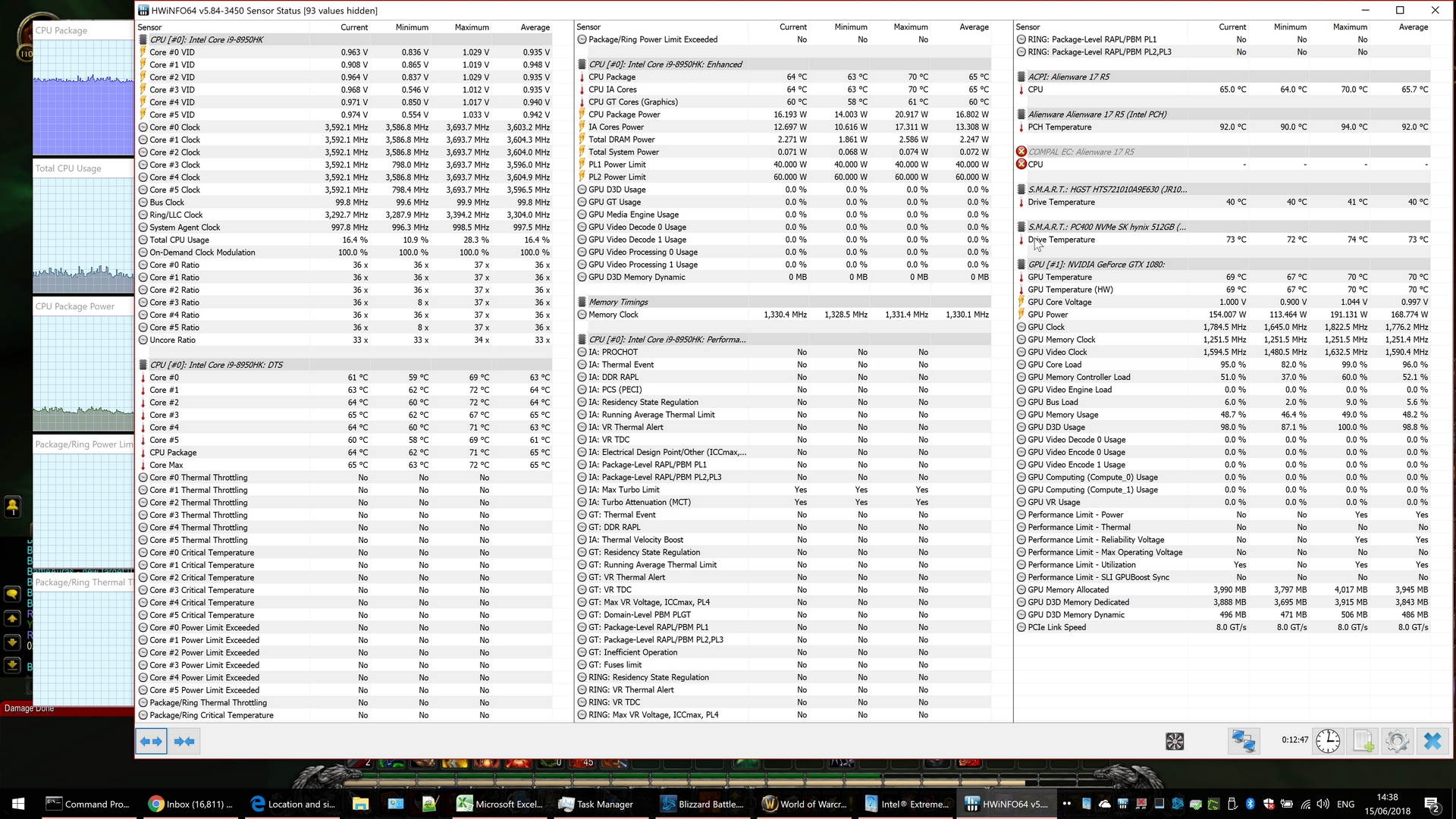Click the lightning icon of CPU Package Power

point(582,115)
